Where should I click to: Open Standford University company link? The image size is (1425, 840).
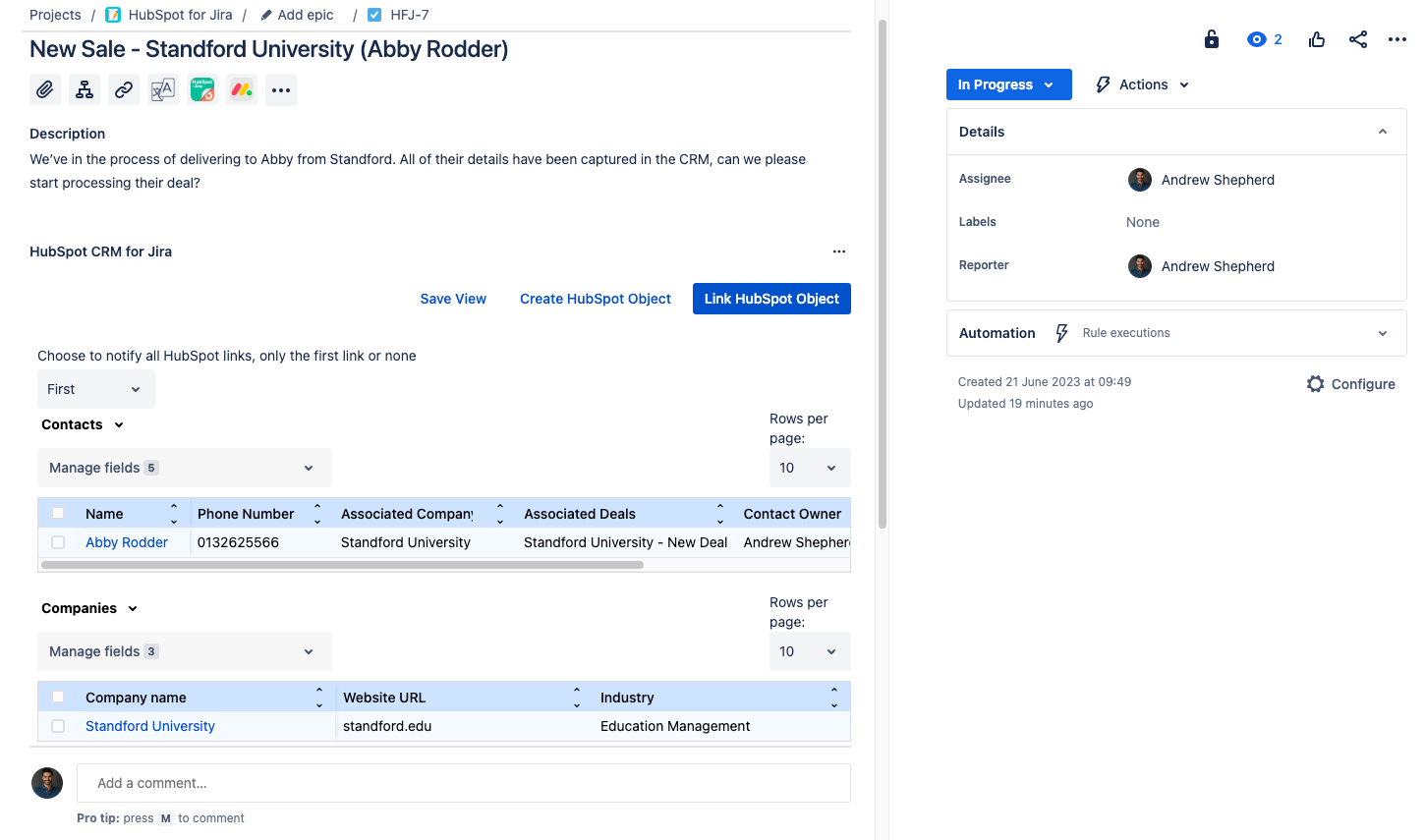pyautogui.click(x=150, y=726)
